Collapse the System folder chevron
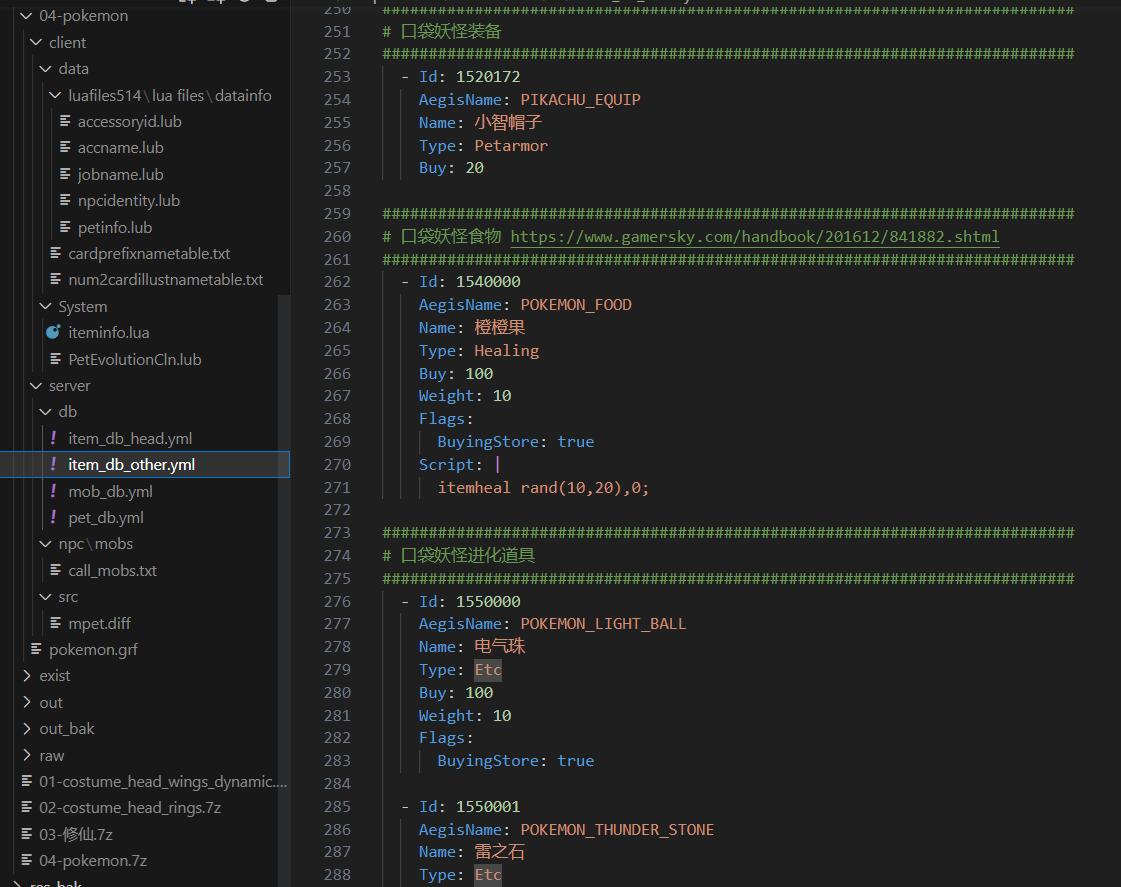1121x887 pixels. 46,307
